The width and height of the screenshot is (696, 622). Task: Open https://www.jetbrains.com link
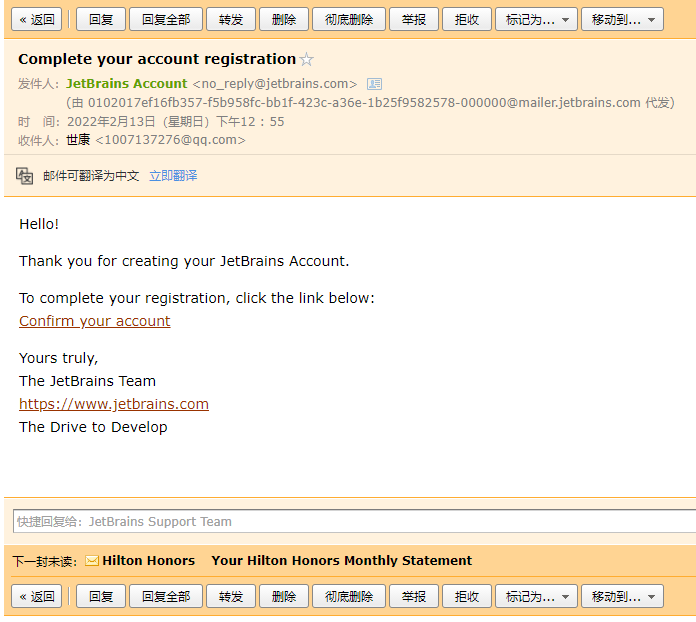tap(114, 404)
